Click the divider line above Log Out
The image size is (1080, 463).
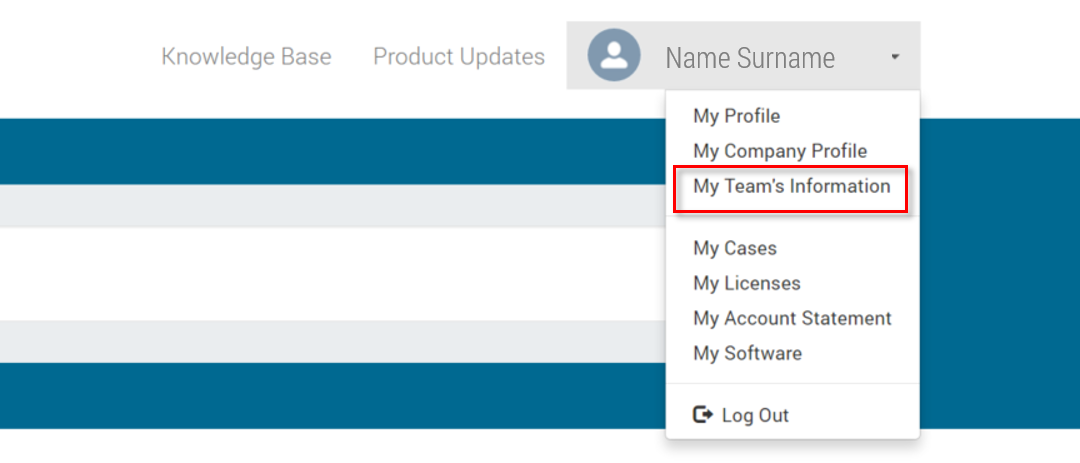(792, 383)
